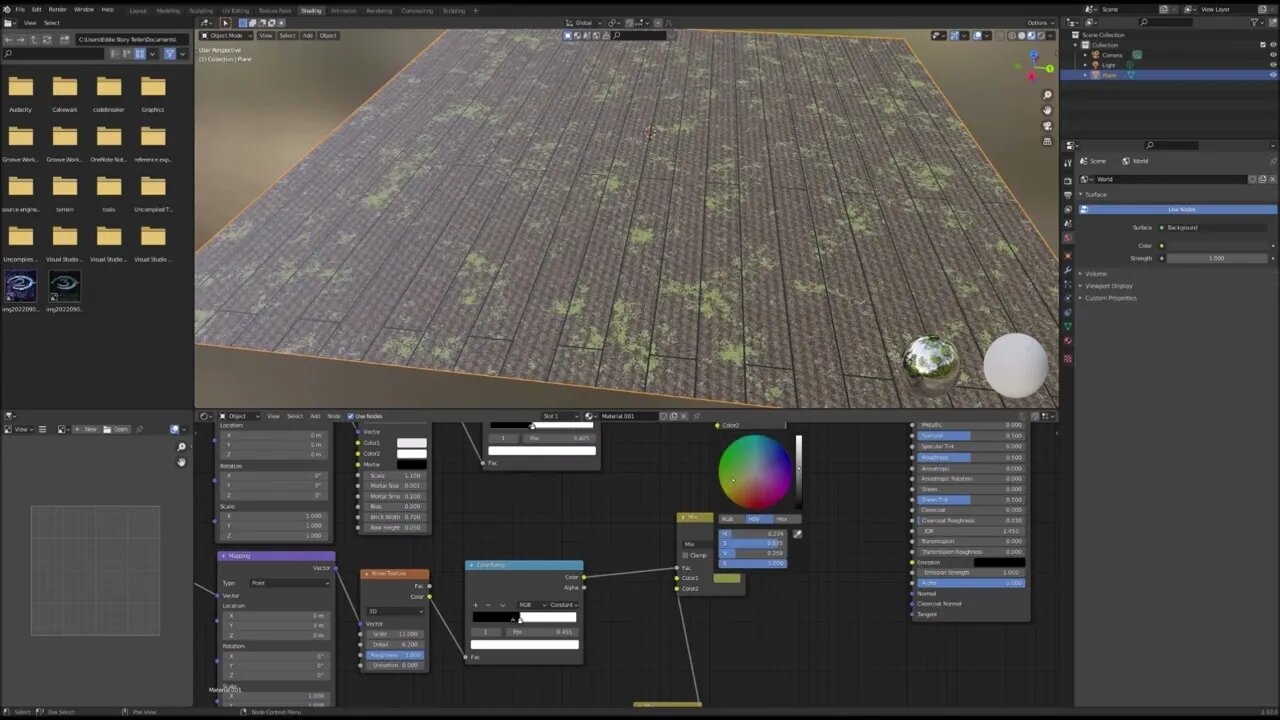Switch to the UV Editing workspace tab
This screenshot has height=720, width=1280.
click(x=235, y=10)
